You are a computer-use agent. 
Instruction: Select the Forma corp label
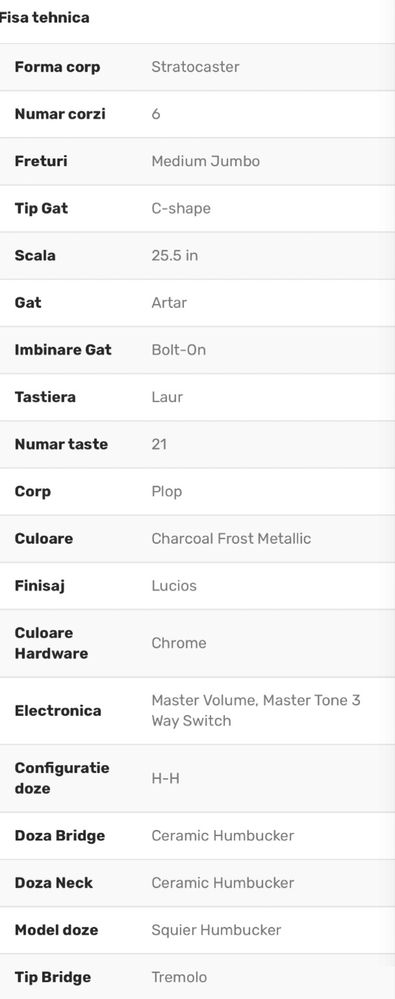(57, 67)
